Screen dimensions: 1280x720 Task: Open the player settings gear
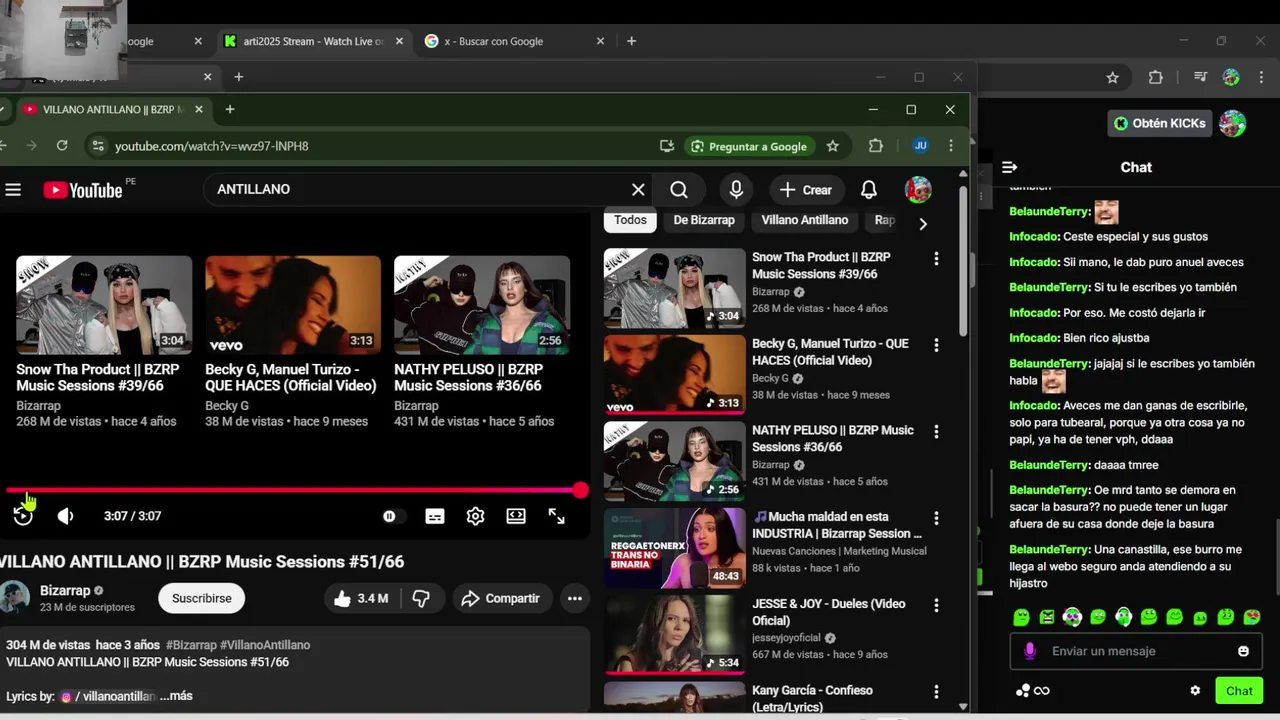(475, 516)
